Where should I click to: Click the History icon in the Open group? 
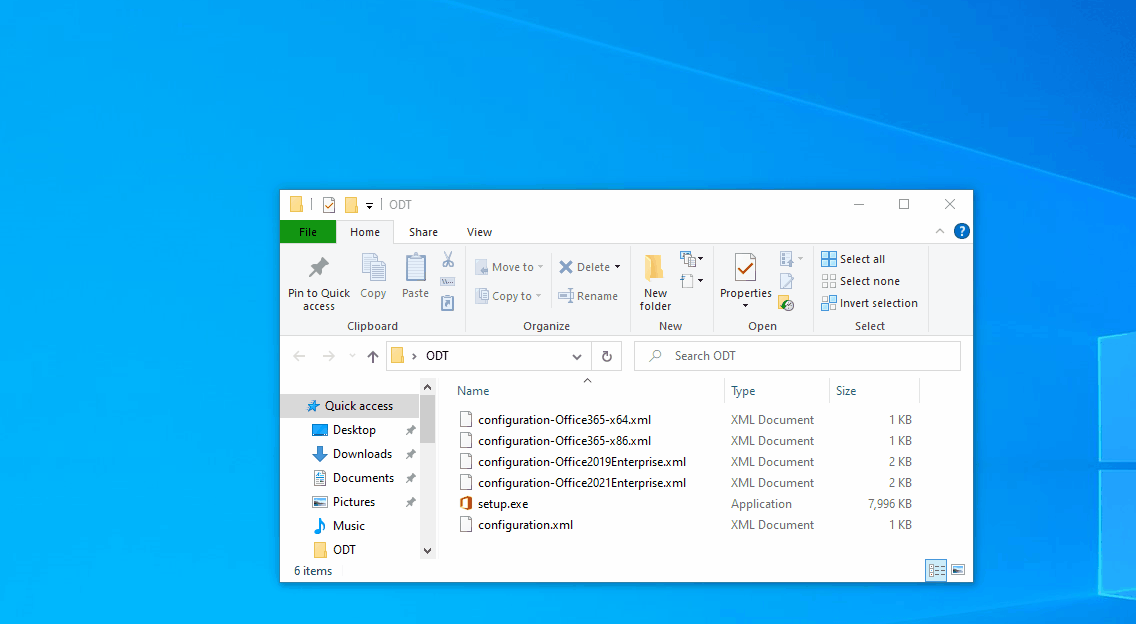pos(786,304)
